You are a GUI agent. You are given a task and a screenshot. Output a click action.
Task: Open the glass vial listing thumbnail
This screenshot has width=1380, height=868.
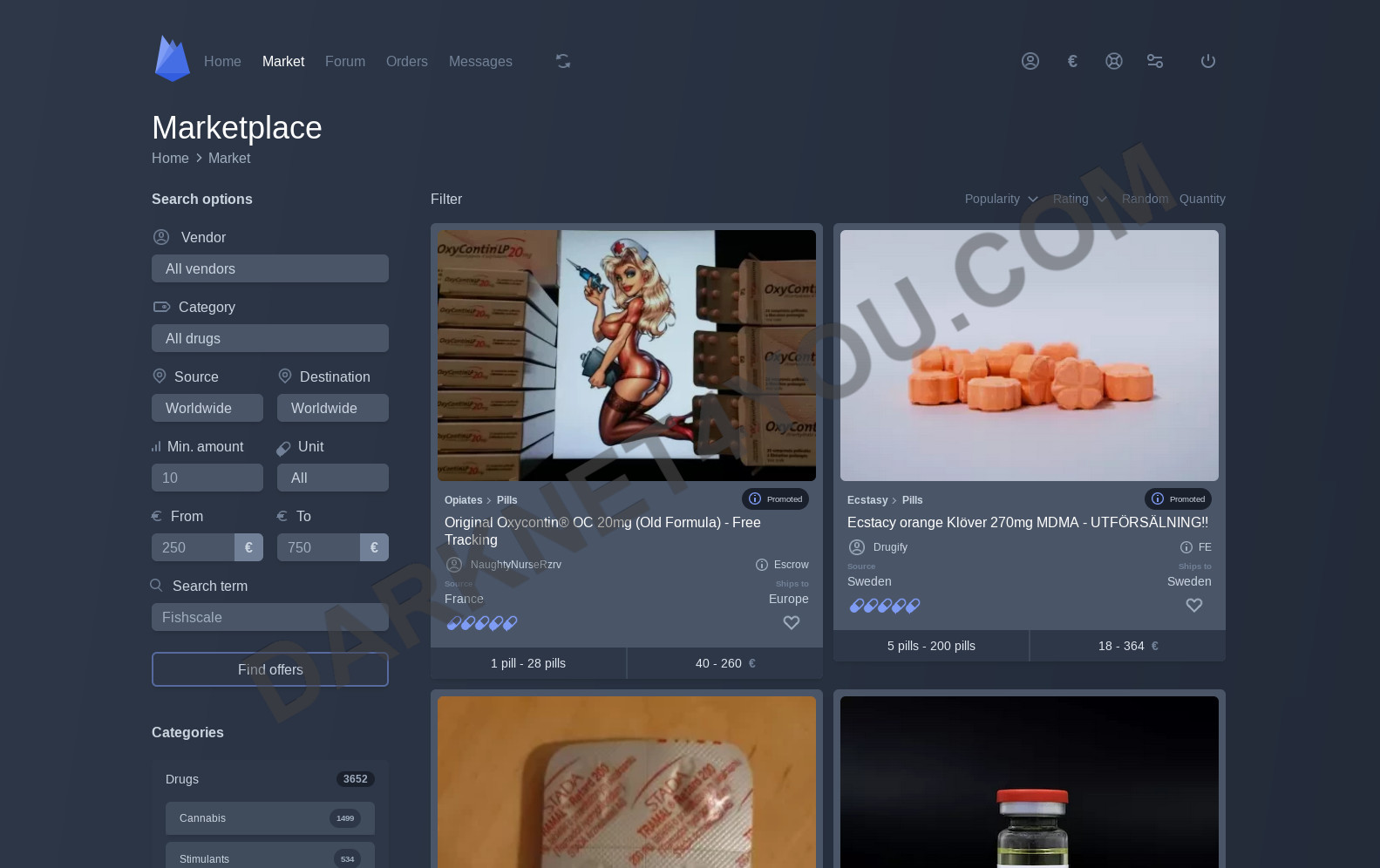tap(1030, 782)
